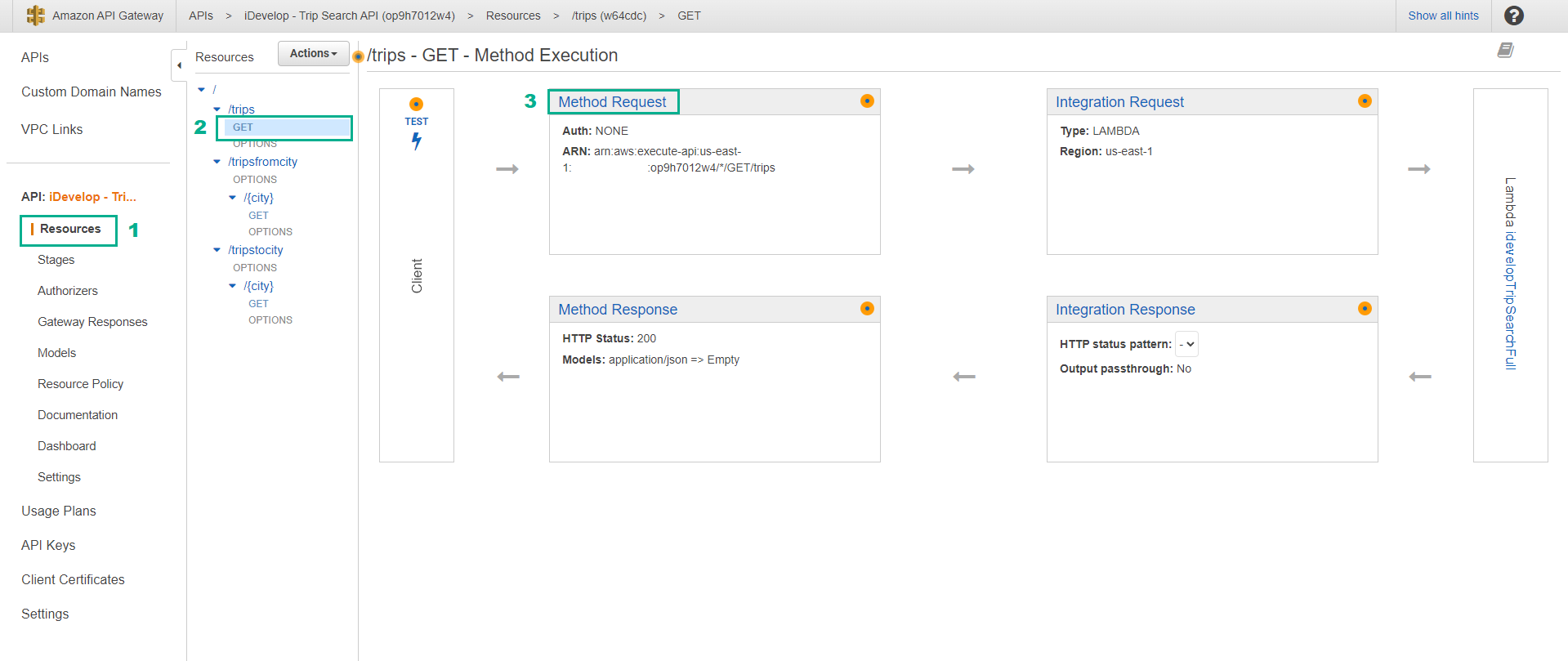The width and height of the screenshot is (1568, 661).
Task: Open APIs in the left sidebar
Action: pyautogui.click(x=35, y=57)
